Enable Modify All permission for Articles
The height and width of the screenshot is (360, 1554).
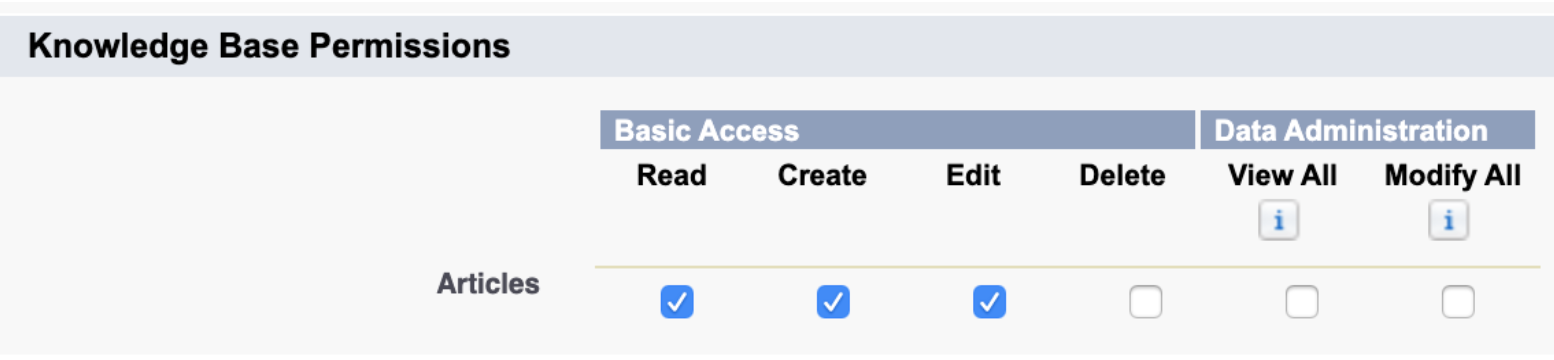1457,302
